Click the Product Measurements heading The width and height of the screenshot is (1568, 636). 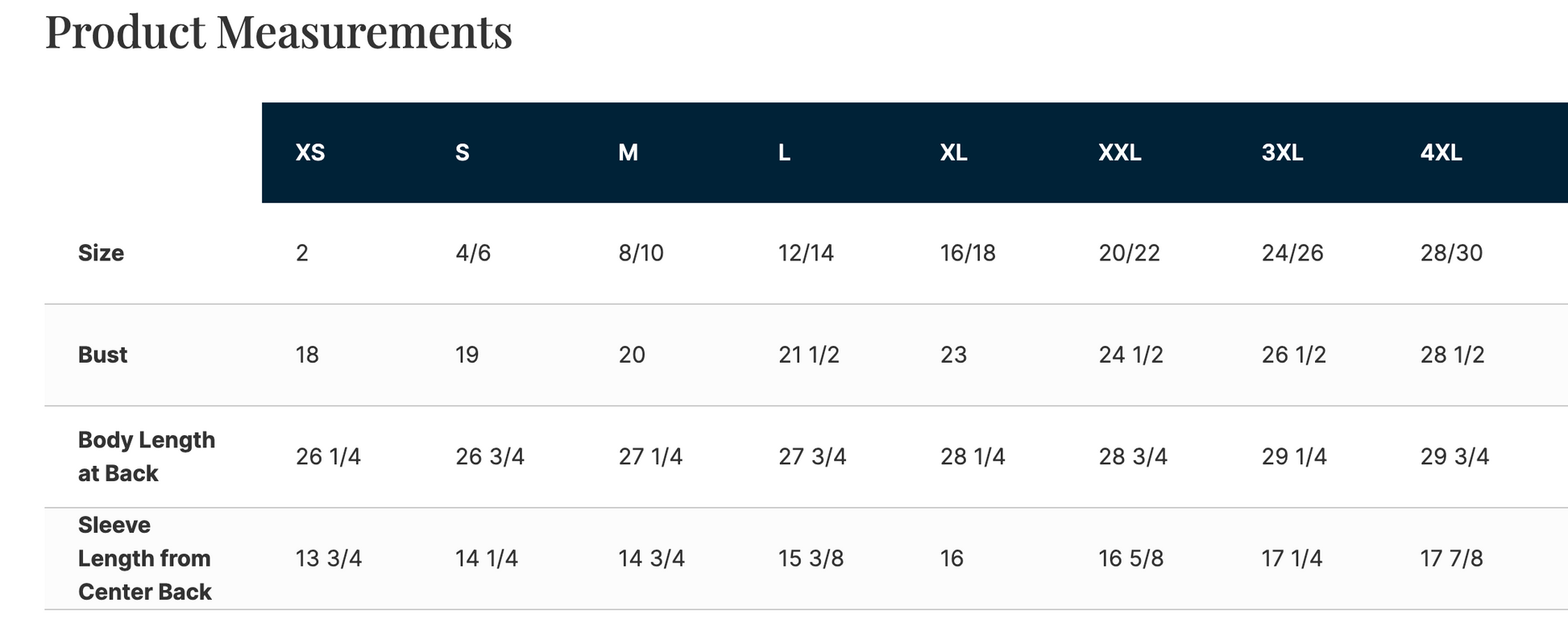click(x=278, y=32)
